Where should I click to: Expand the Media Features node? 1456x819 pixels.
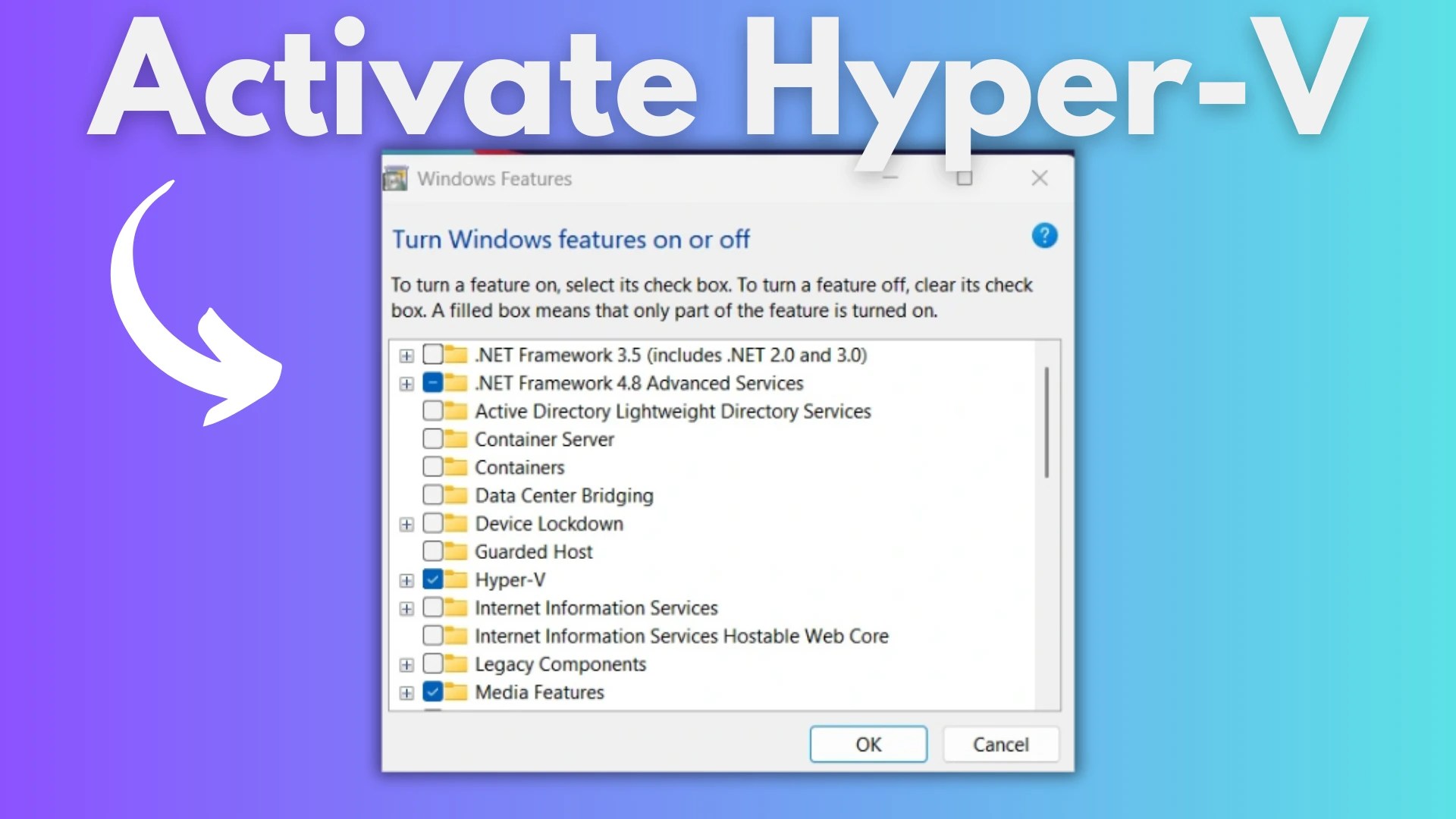pos(406,692)
